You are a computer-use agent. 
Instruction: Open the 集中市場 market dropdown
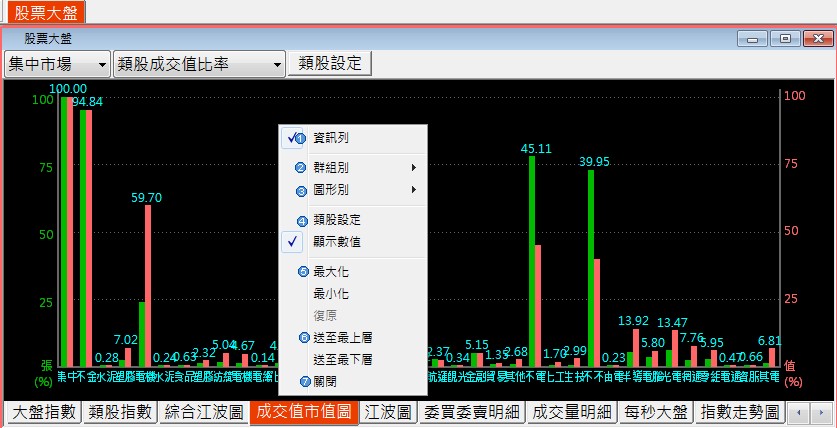point(57,64)
